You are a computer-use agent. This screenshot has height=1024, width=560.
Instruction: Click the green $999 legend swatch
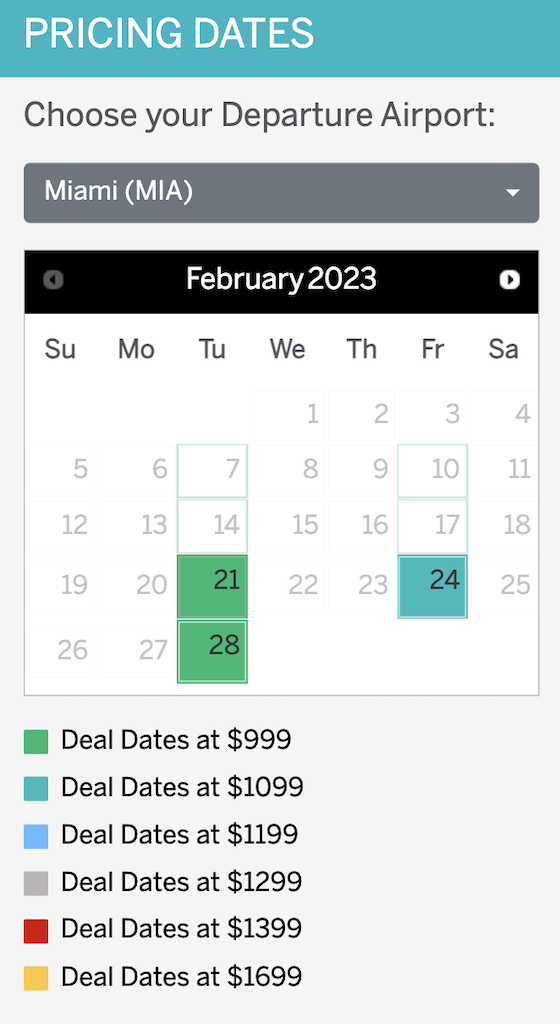click(x=36, y=742)
